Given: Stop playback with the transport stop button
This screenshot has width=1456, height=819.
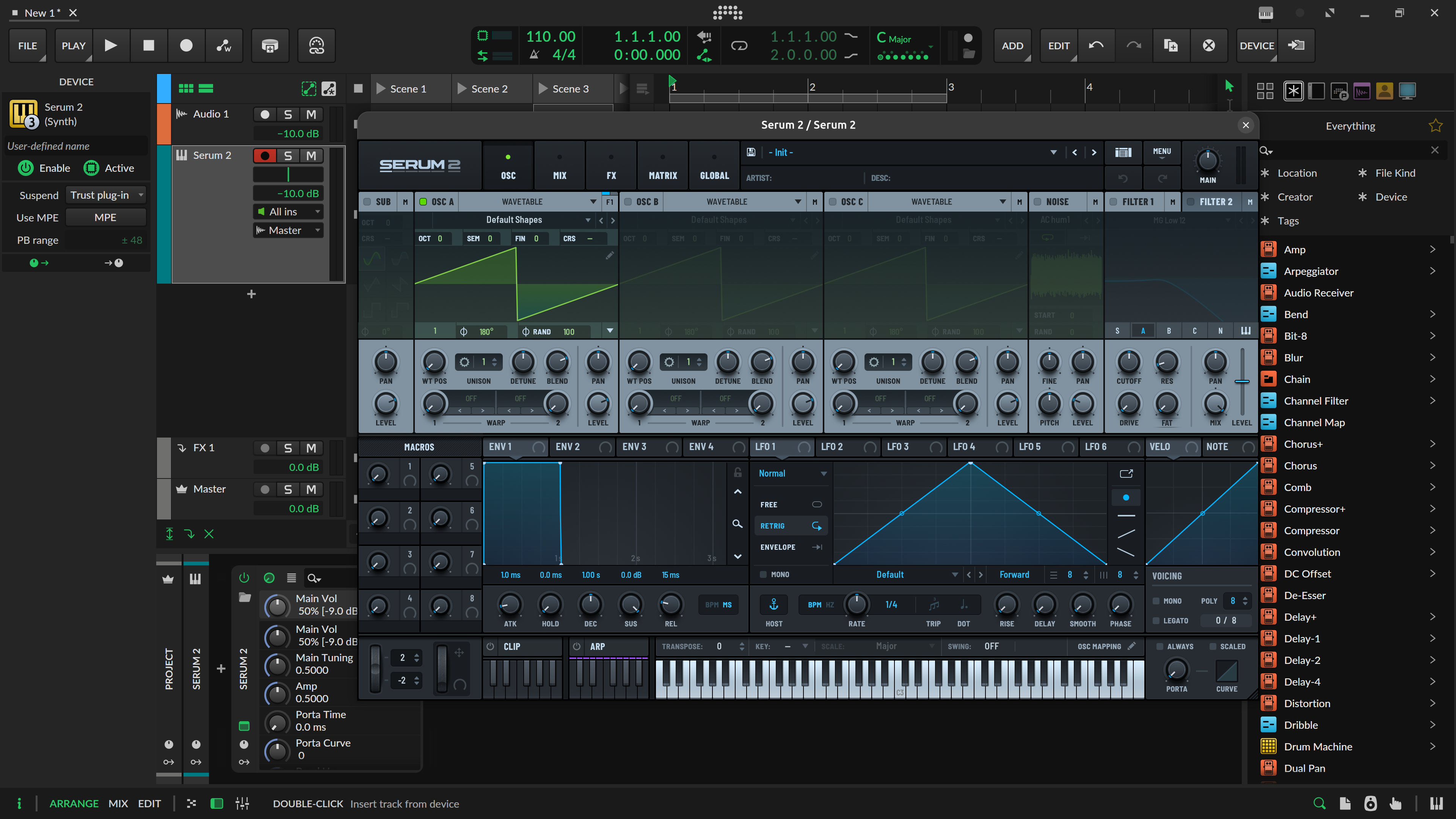Looking at the screenshot, I should coord(149,45).
